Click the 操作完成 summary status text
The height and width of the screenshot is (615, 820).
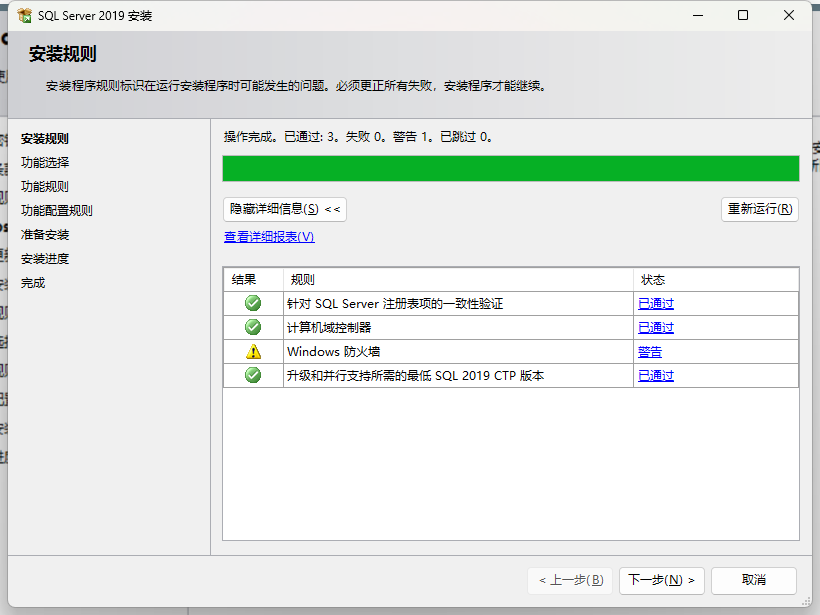358,137
